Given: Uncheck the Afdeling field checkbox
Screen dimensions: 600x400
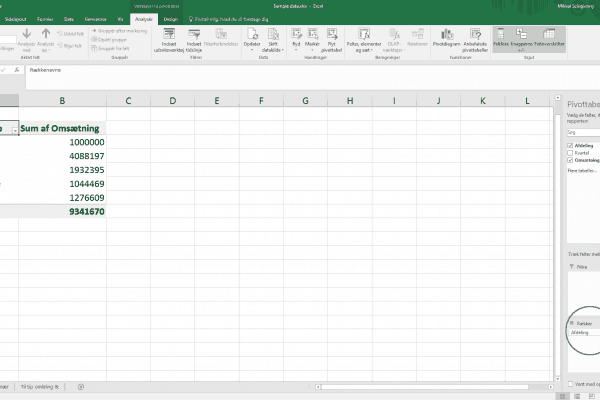Looking at the screenshot, I should pos(568,144).
